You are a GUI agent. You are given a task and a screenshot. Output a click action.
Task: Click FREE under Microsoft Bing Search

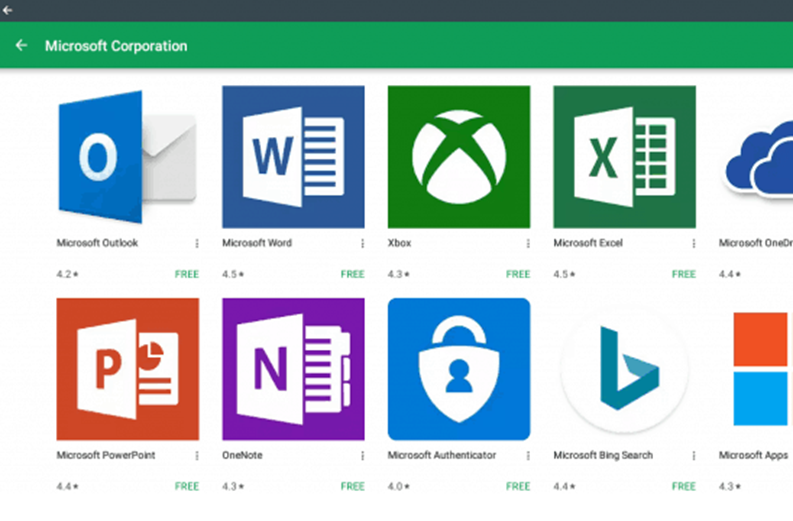(684, 486)
